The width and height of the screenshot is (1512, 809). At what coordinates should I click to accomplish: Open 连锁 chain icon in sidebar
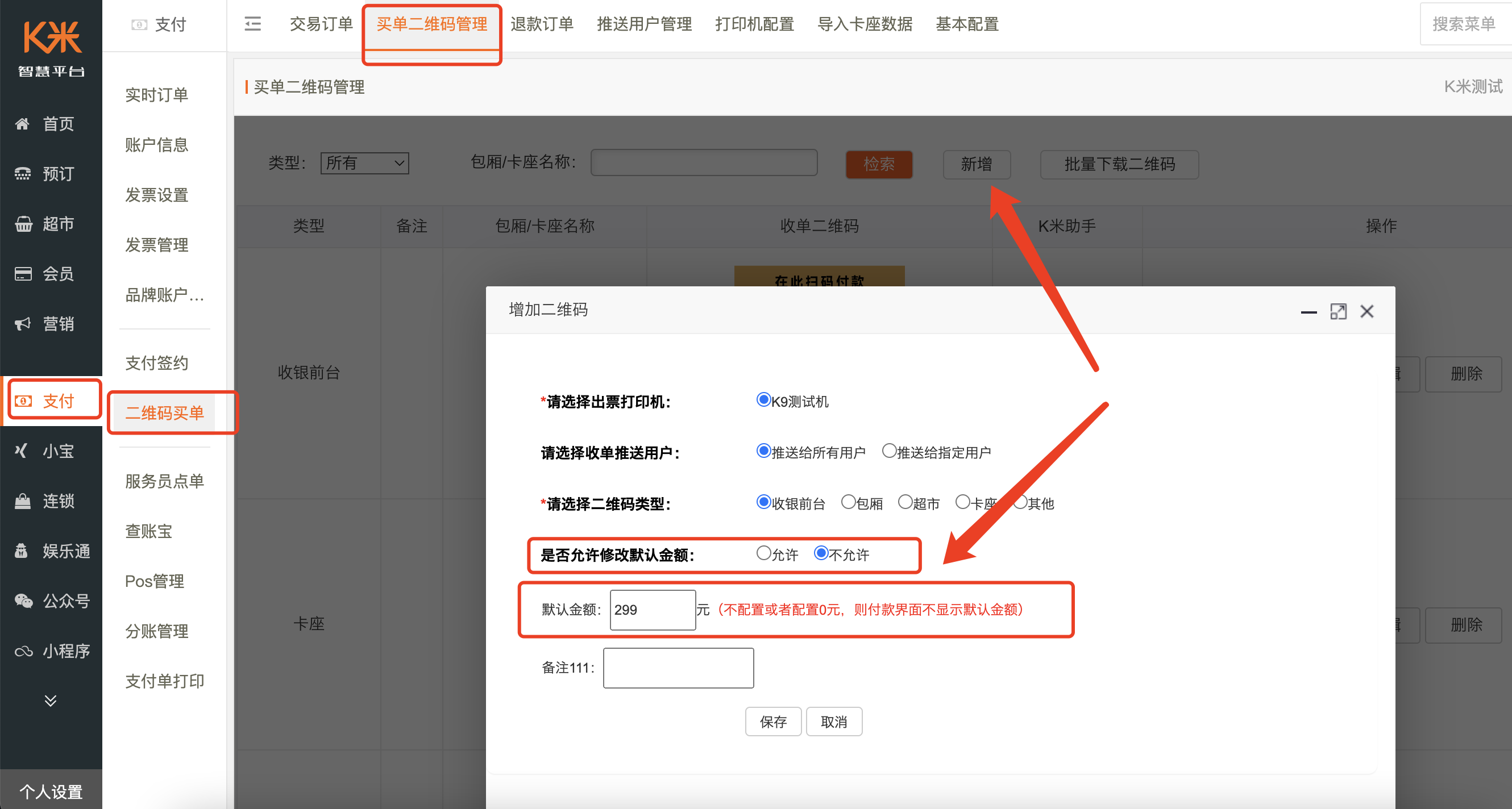click(x=22, y=501)
